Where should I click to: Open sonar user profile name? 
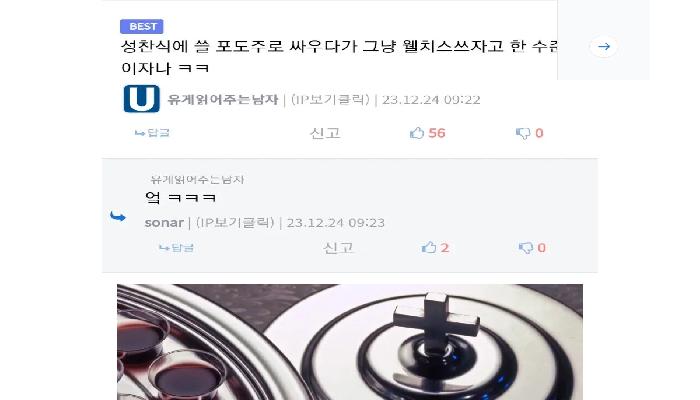pyautogui.click(x=164, y=223)
